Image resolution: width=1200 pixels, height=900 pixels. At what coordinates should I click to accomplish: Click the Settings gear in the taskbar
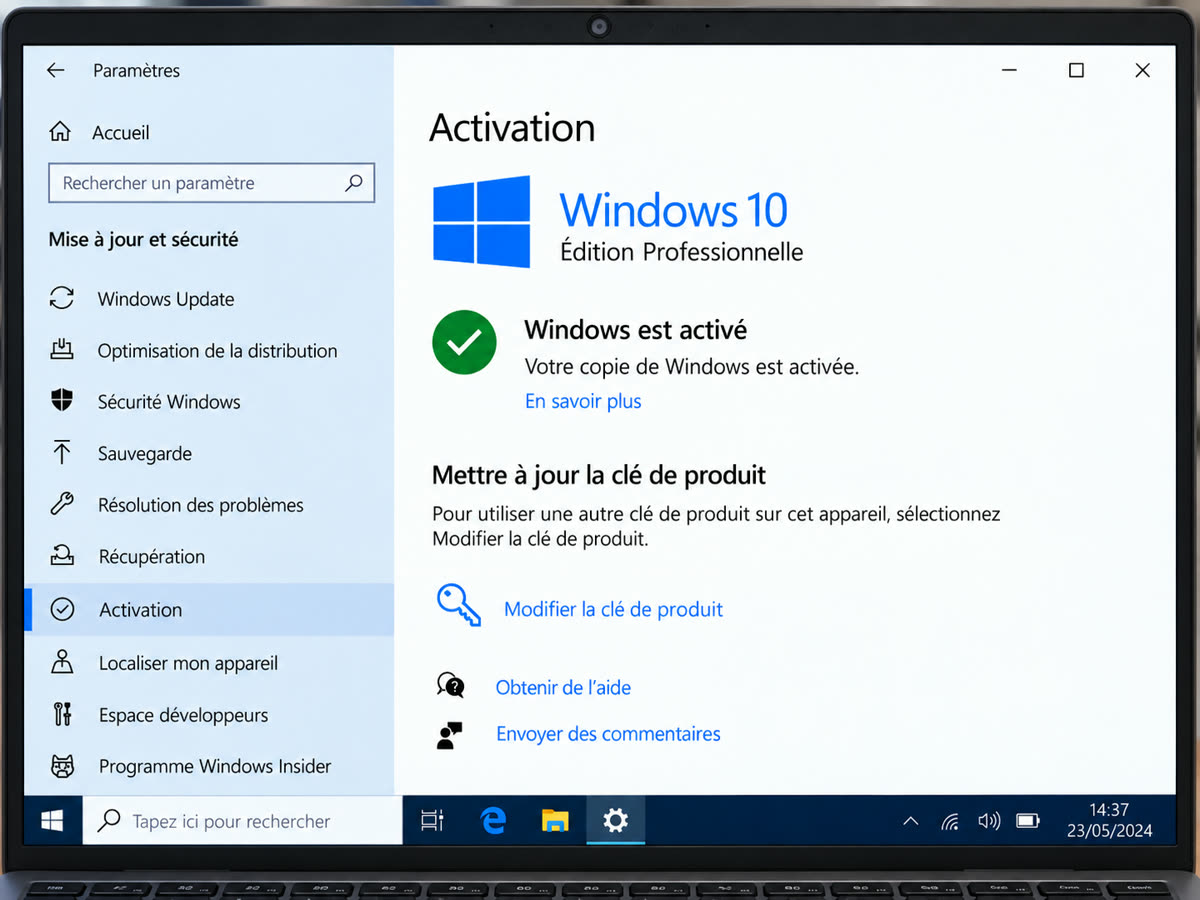click(615, 821)
